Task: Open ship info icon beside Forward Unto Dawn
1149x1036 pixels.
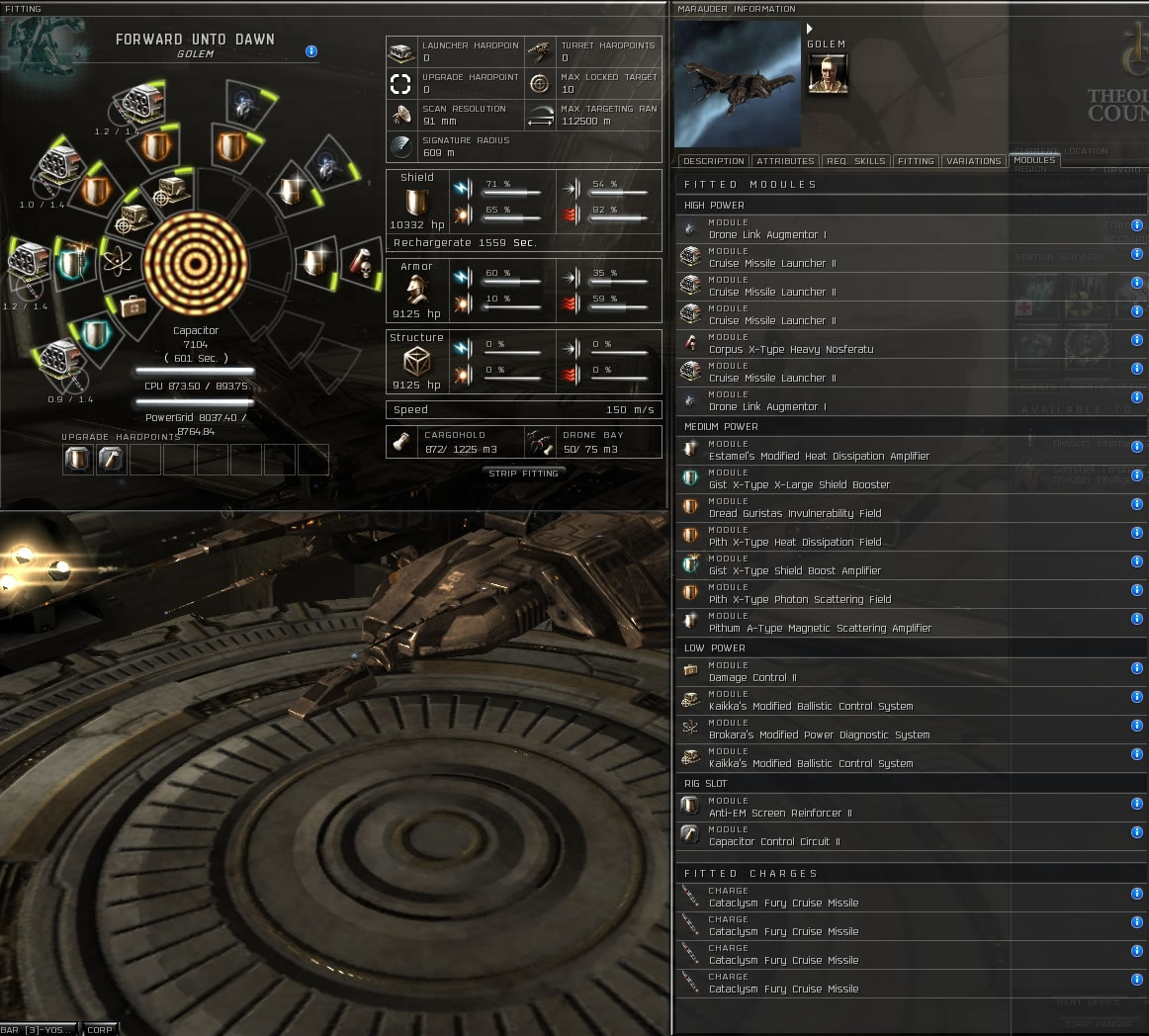Action: pyautogui.click(x=311, y=51)
